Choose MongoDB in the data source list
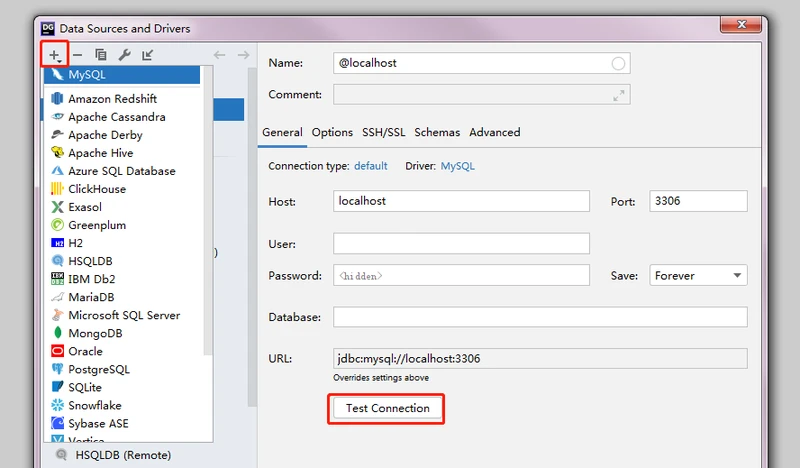 point(95,333)
